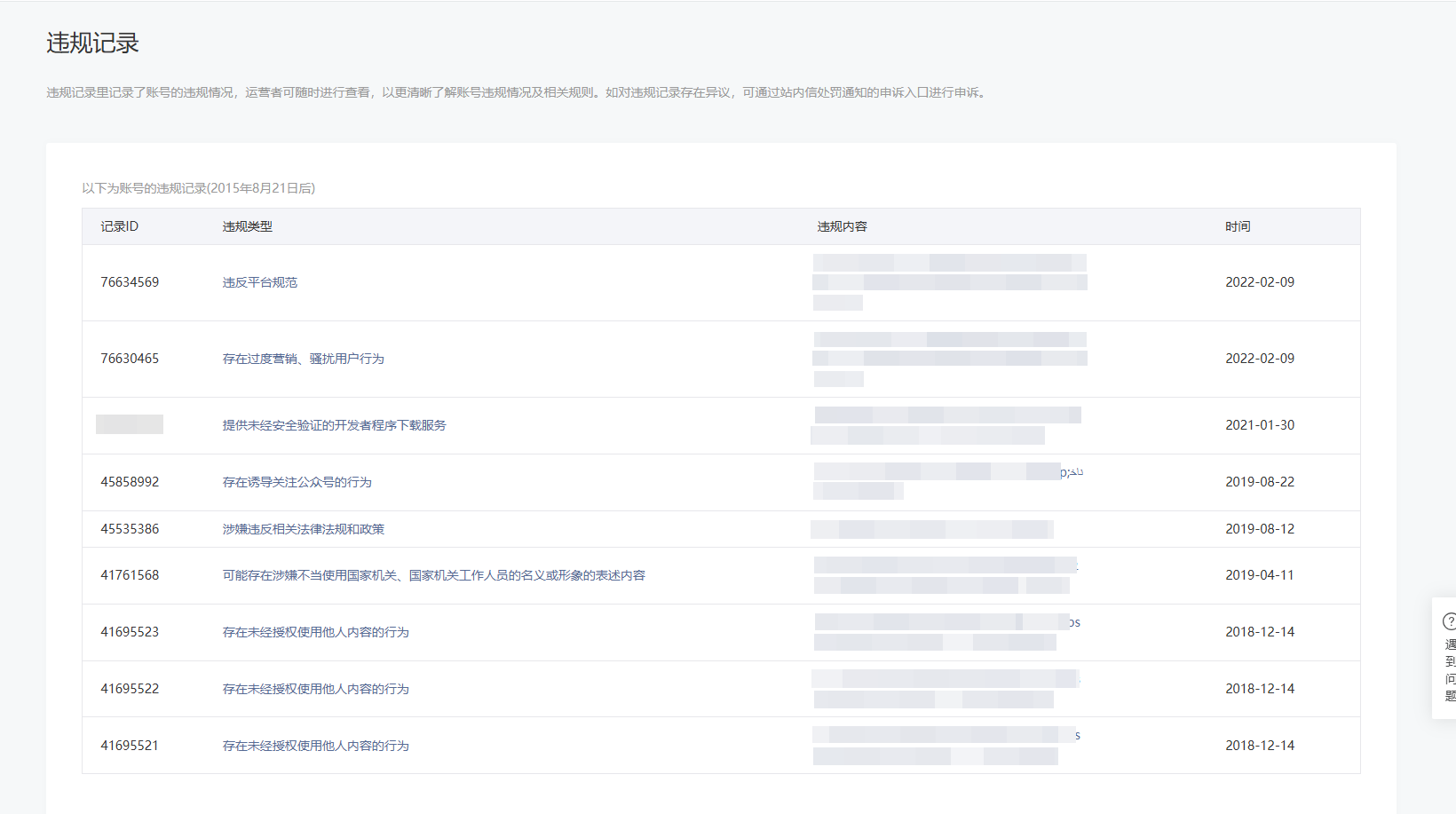Open the '遇到问题' help widget text
1456x814 pixels.
pos(1450,670)
